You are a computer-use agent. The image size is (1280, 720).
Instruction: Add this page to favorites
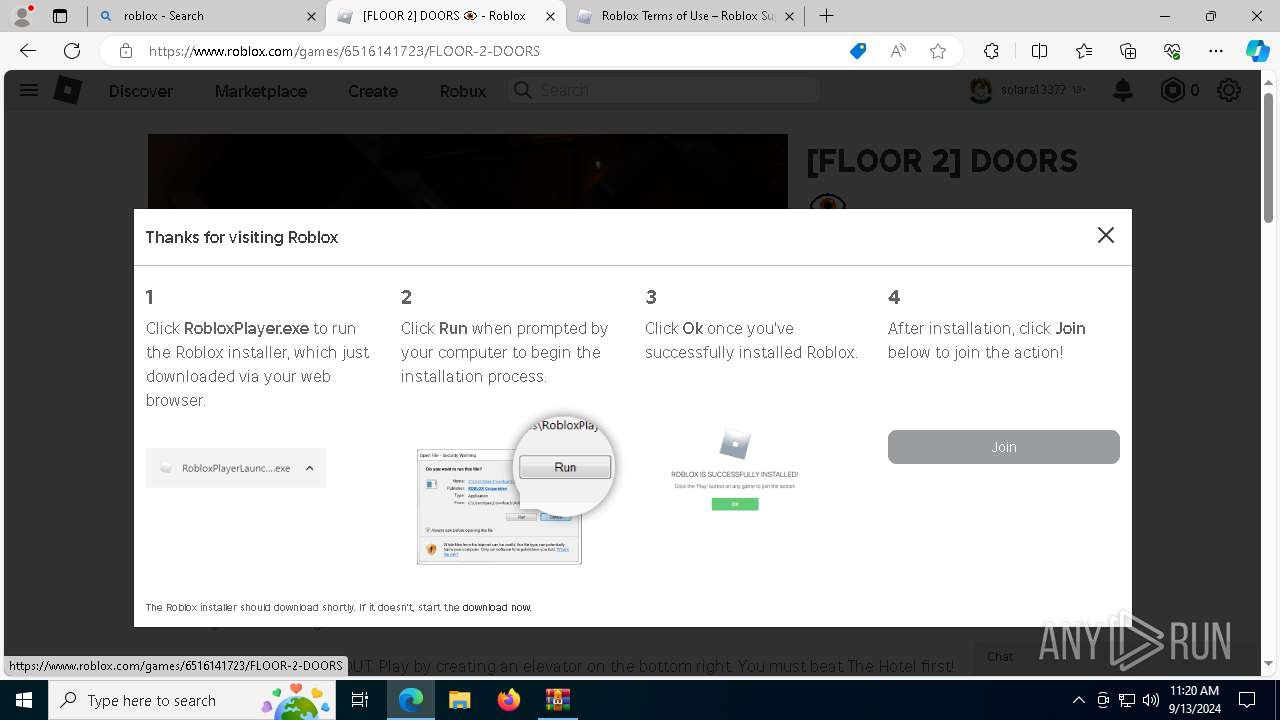[x=938, y=51]
